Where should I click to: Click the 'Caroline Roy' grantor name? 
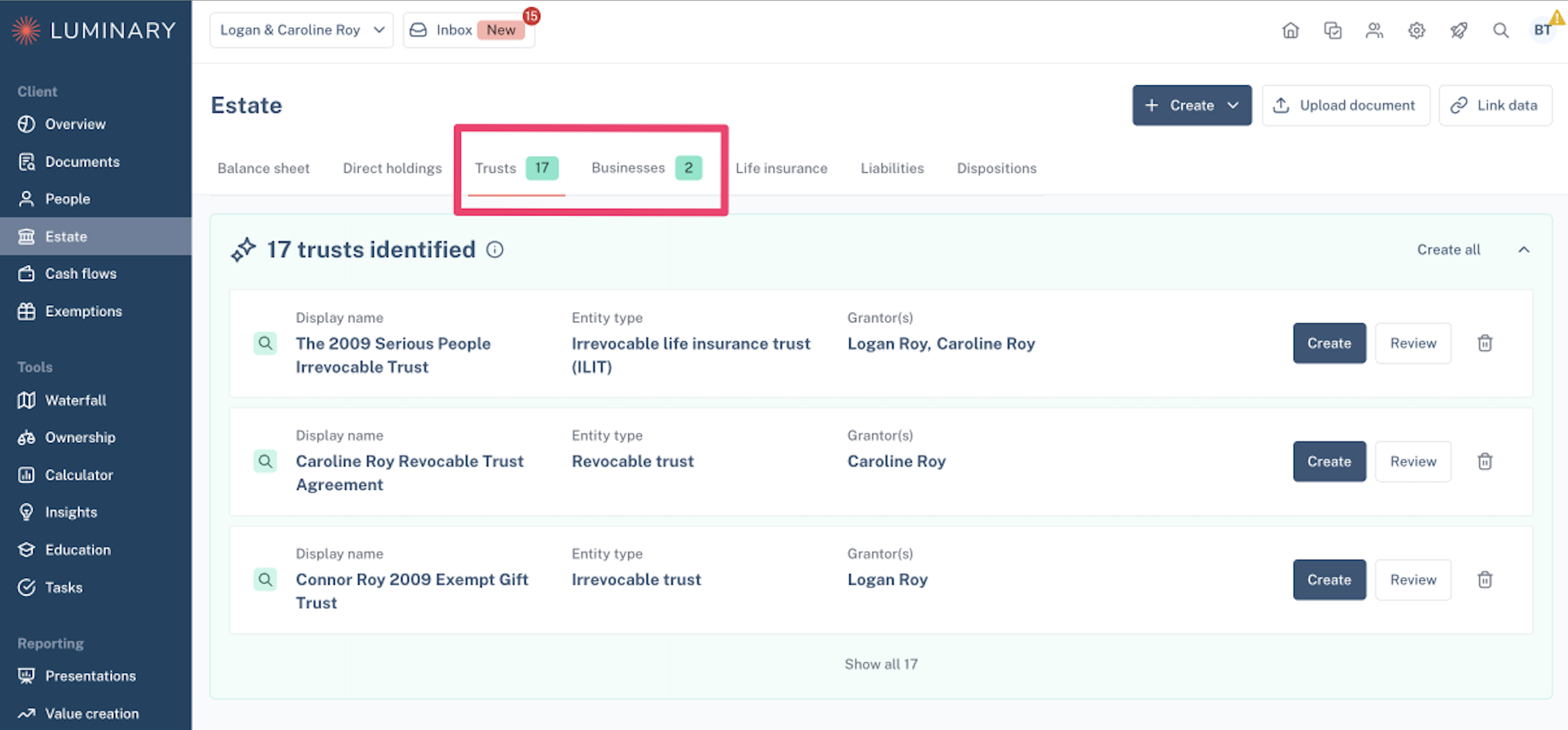click(897, 461)
